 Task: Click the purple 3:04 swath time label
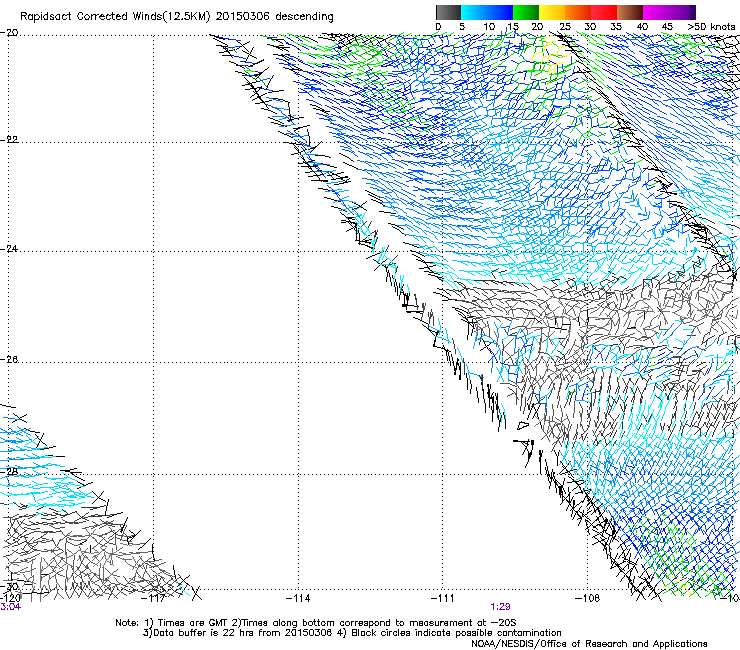(x=10, y=607)
